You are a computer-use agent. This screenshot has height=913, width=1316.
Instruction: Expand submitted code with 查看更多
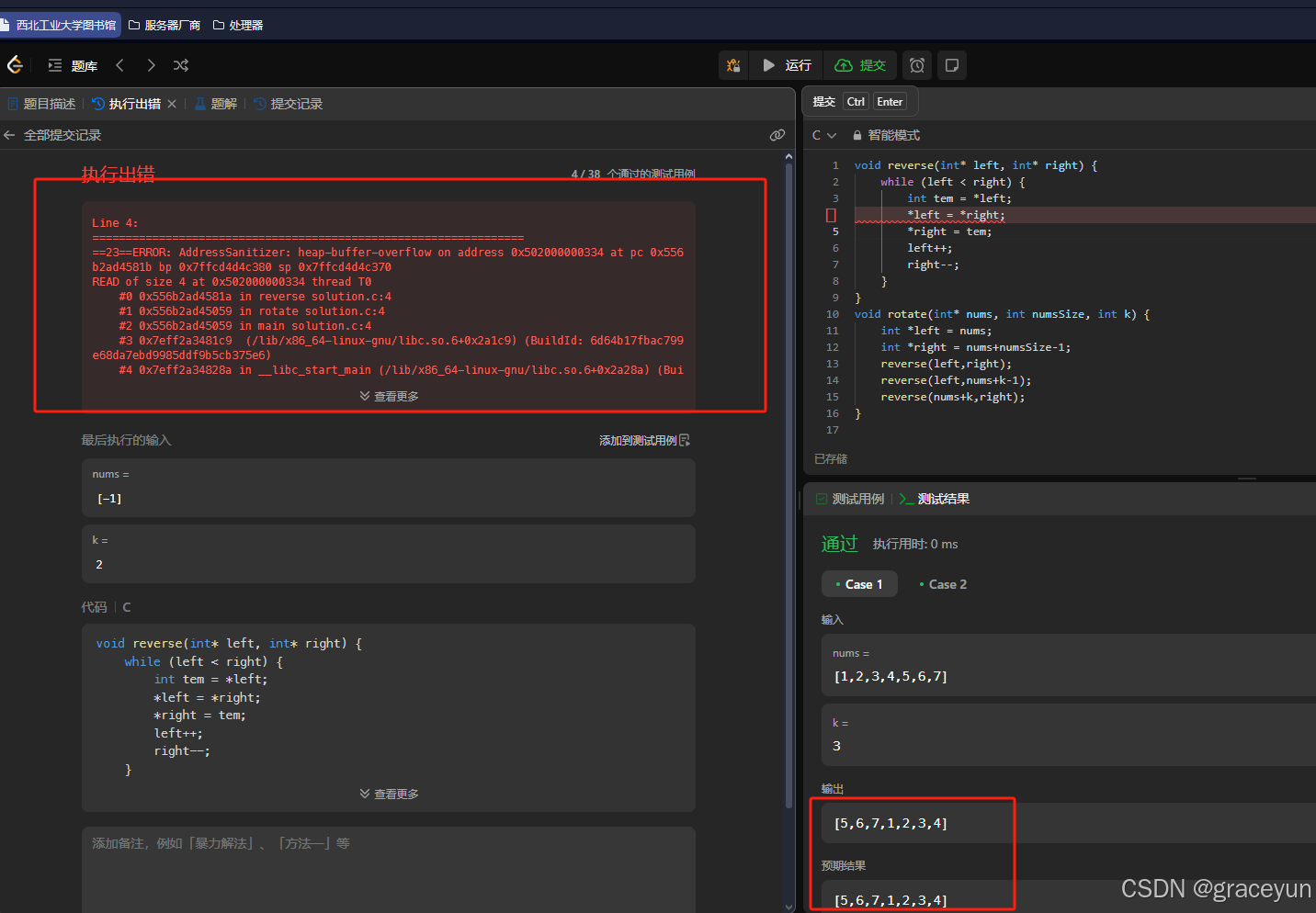tap(389, 794)
